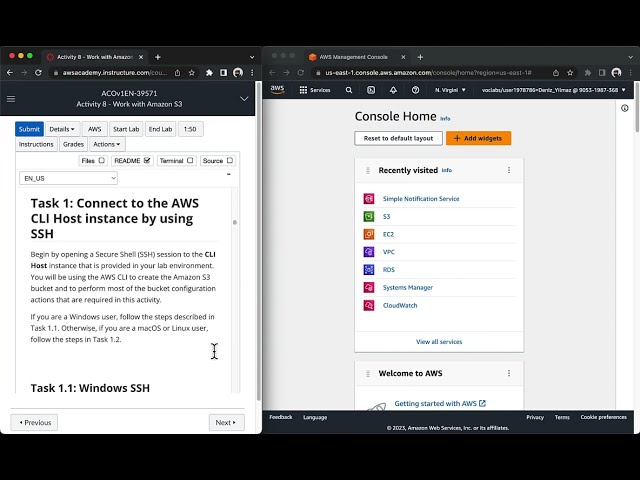Toggle the Source checkbox
This screenshot has width=640, height=480.
(230, 160)
